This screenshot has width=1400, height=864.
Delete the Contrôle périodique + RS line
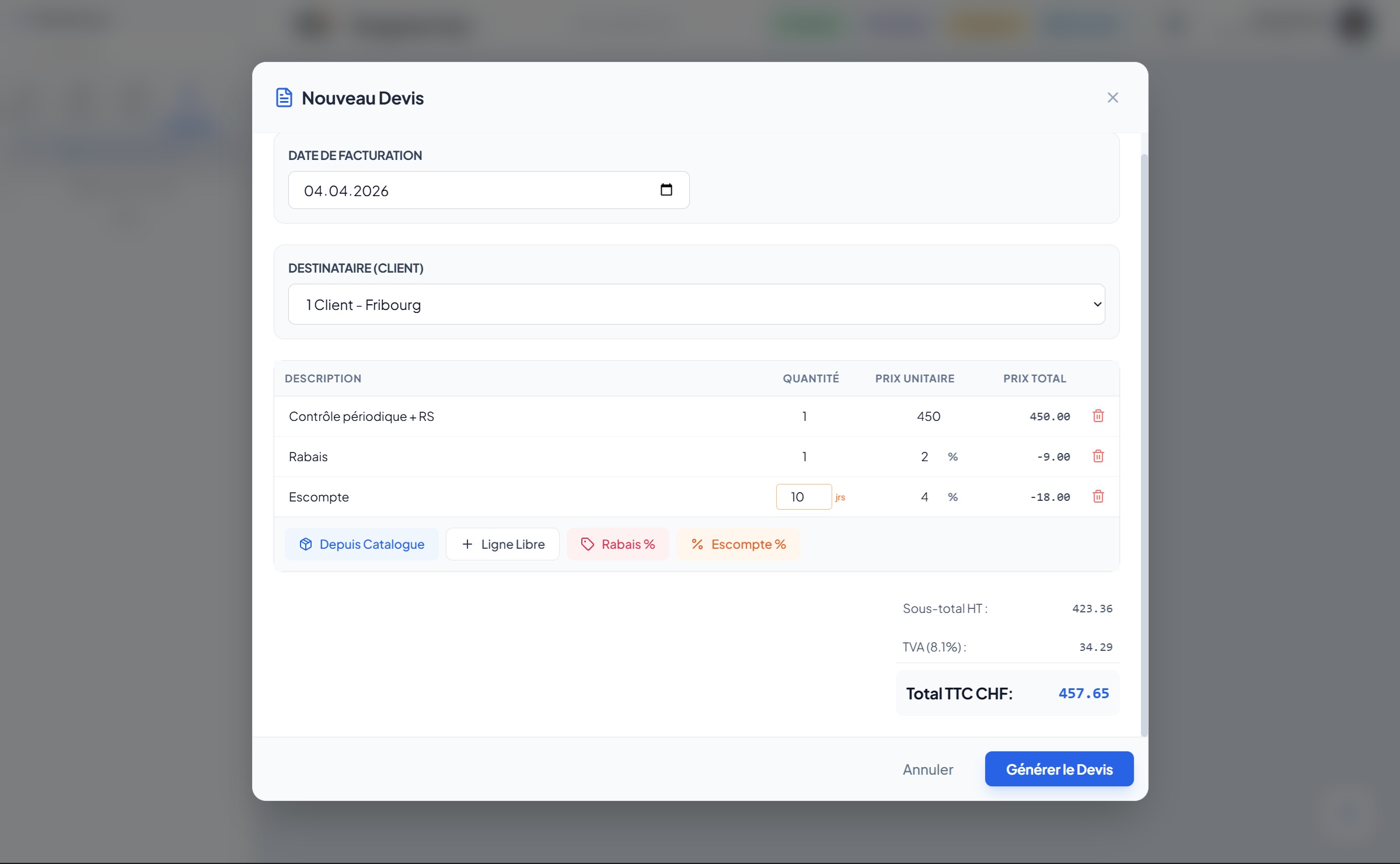click(1098, 416)
